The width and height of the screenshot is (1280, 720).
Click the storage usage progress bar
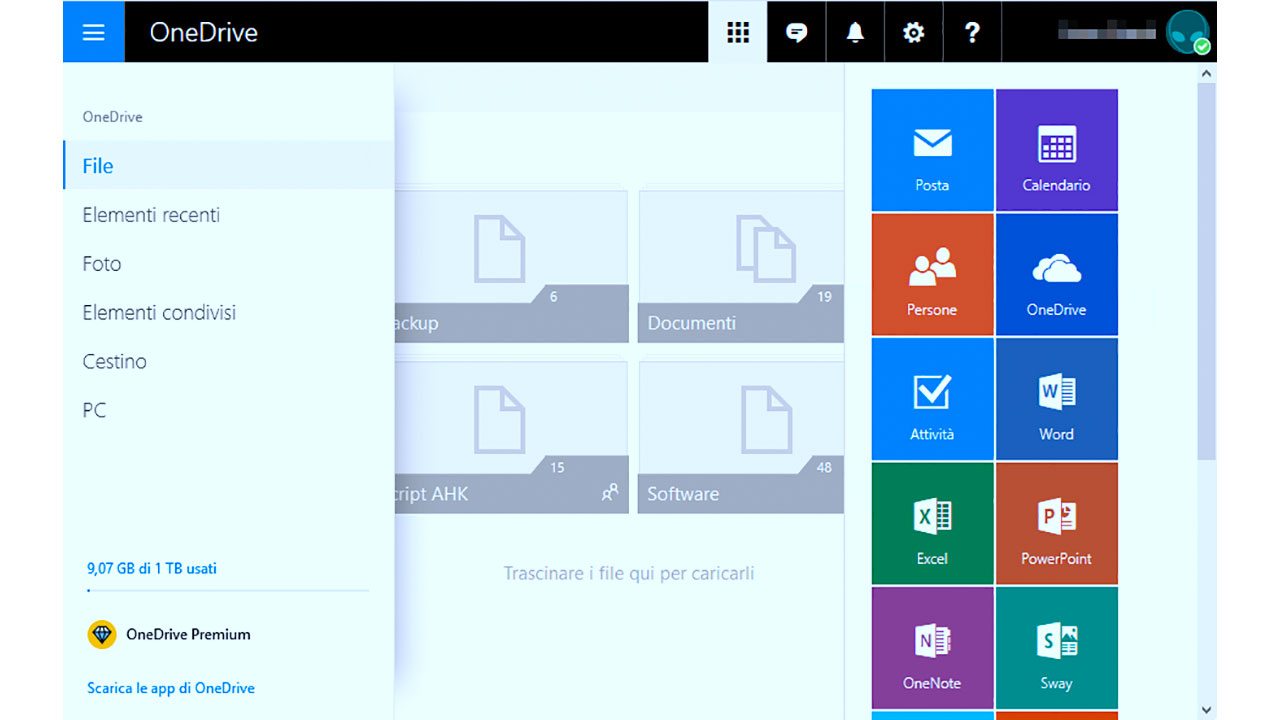(x=228, y=591)
